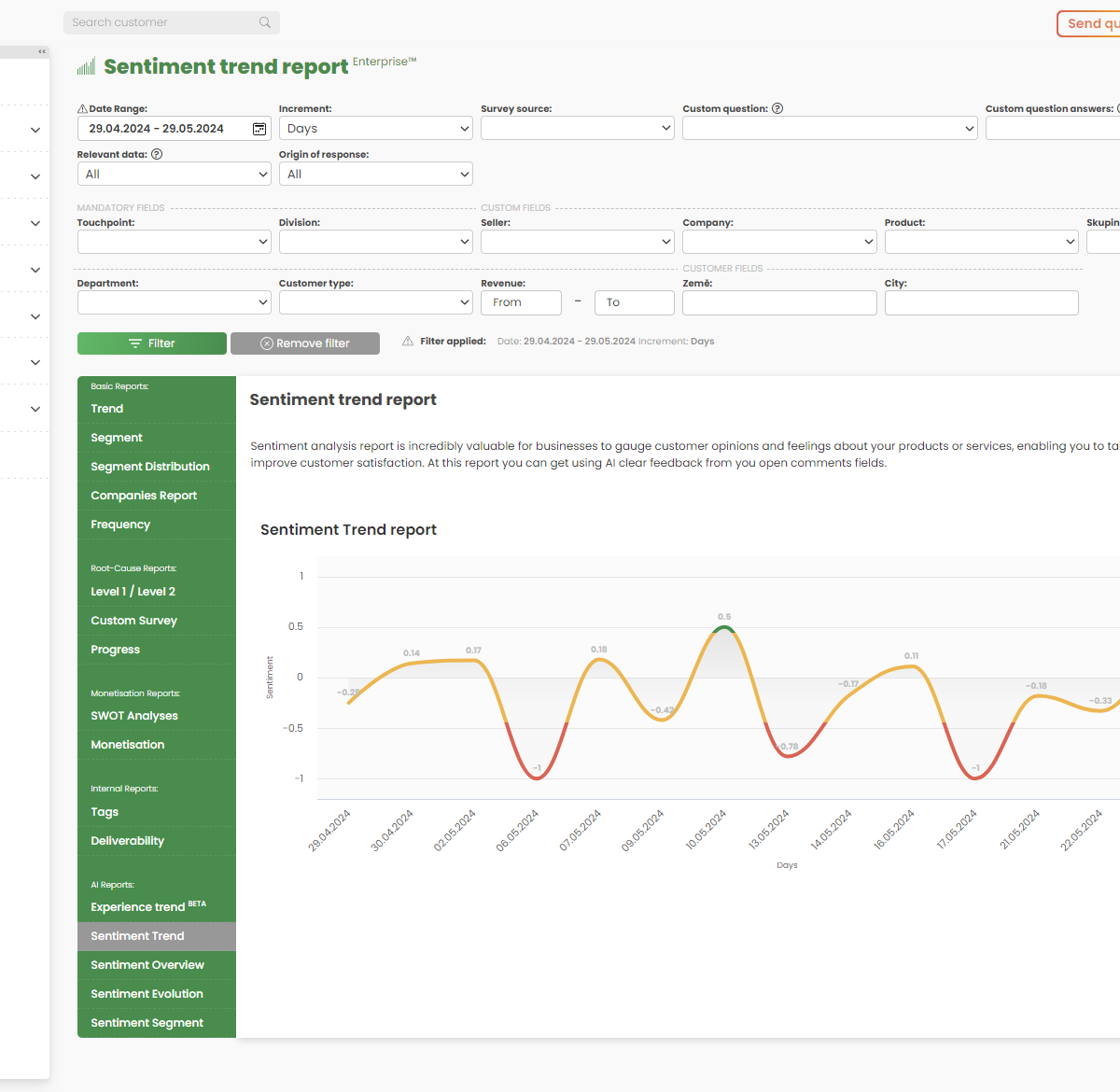Click the circled-x icon on Remove filter

(x=266, y=343)
